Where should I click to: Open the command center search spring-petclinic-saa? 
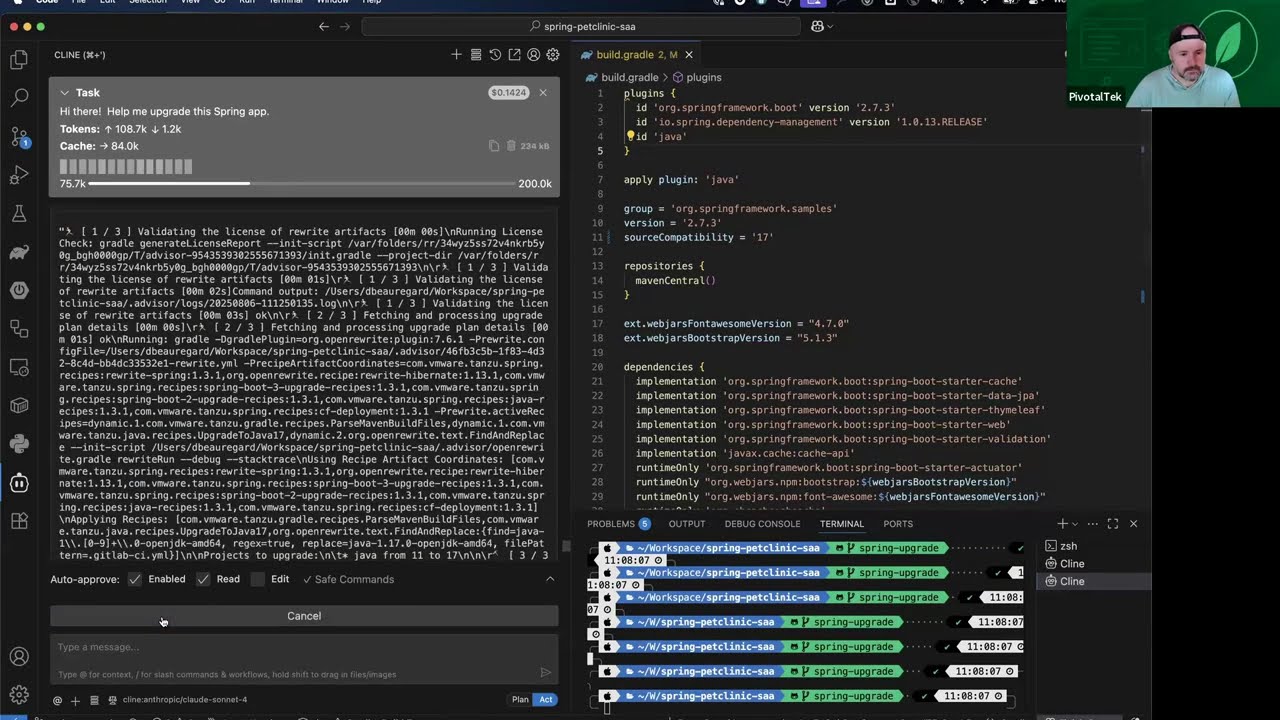(x=580, y=27)
